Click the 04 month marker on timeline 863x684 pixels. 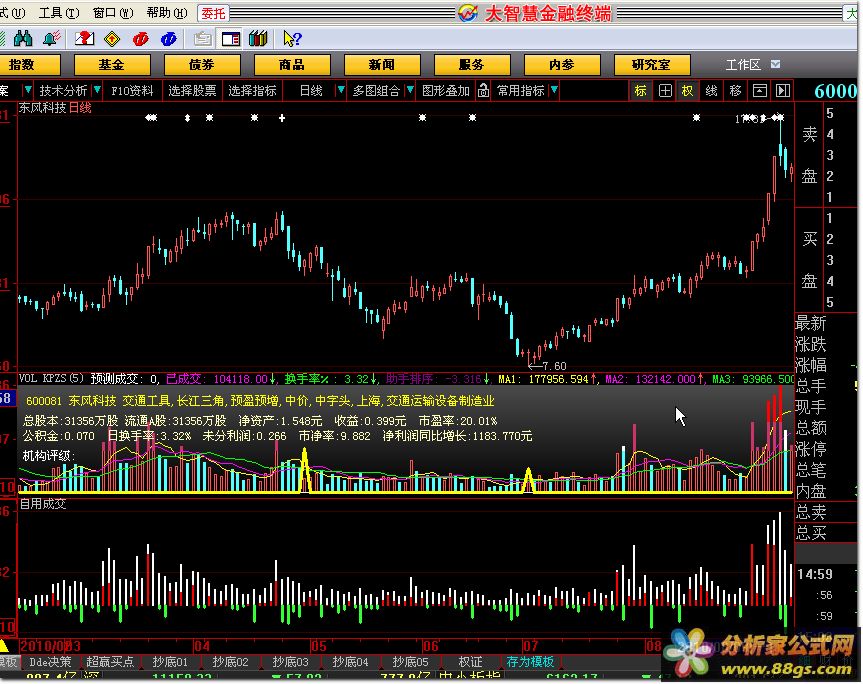pos(201,645)
